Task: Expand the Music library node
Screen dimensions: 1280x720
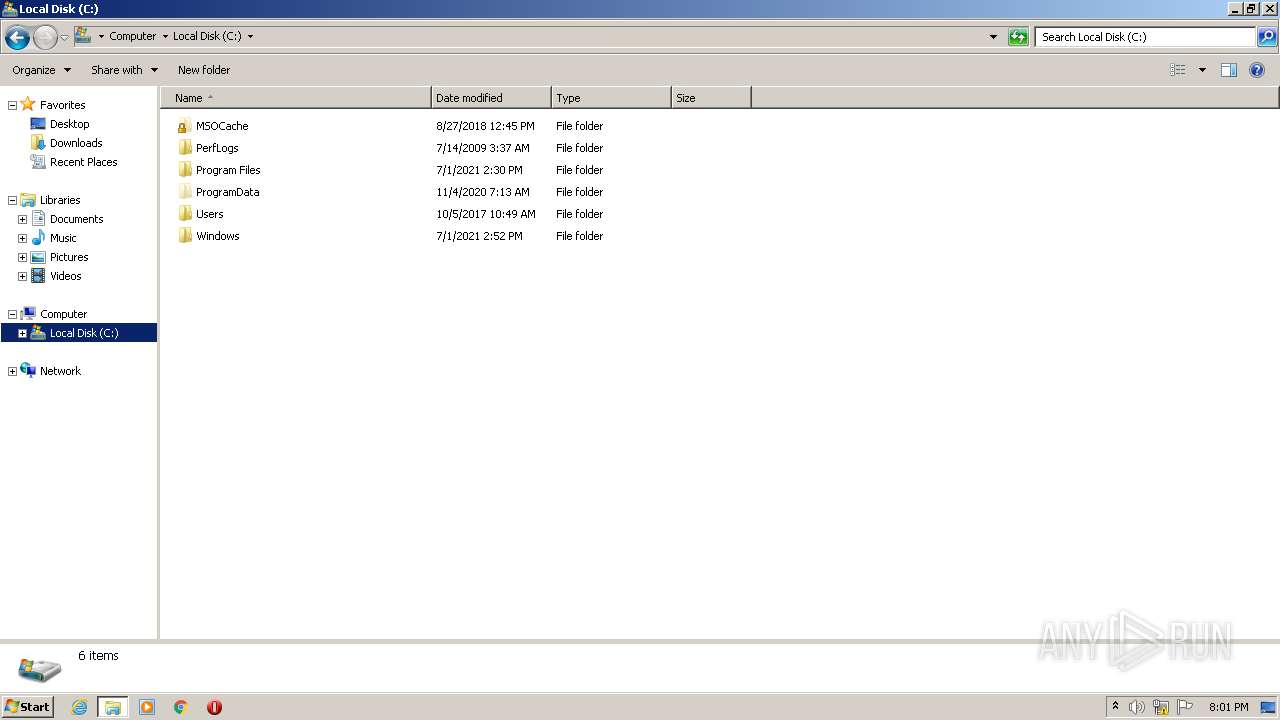Action: [22, 238]
